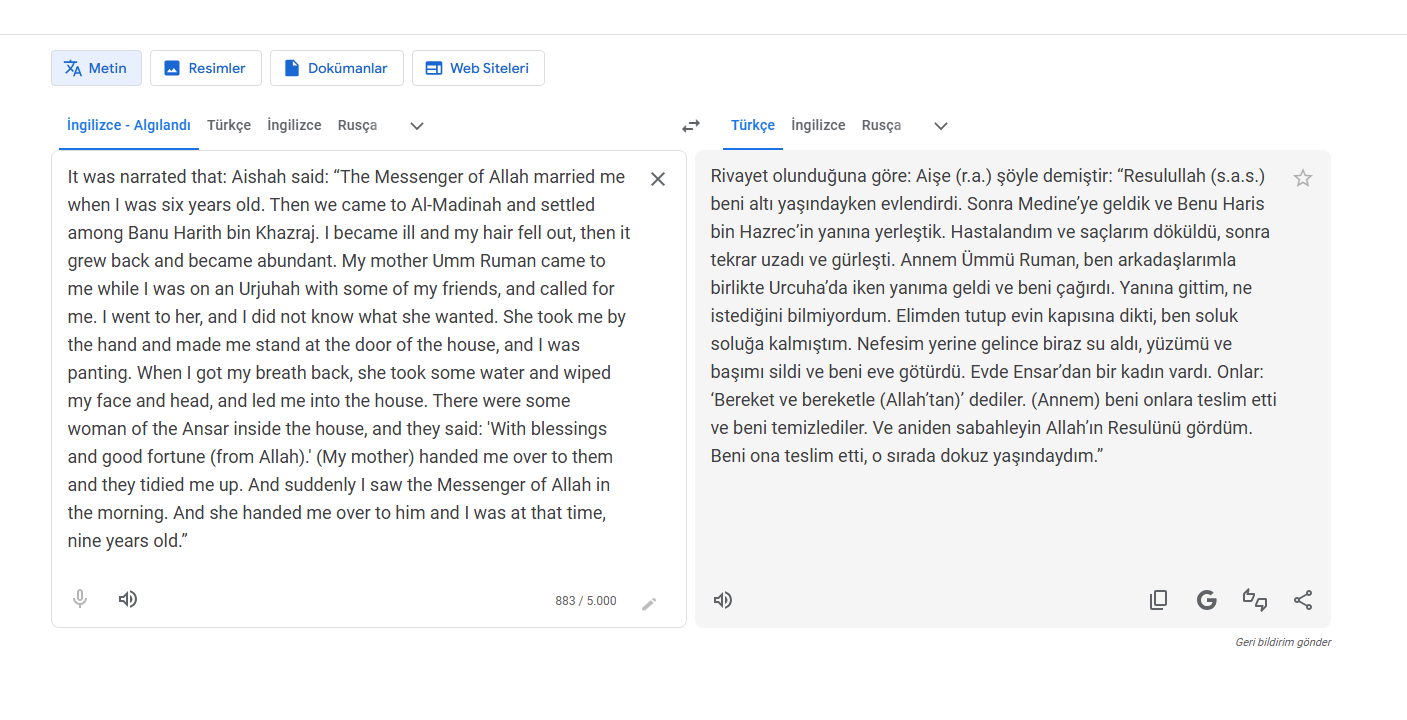Save translation with the star icon

(1302, 178)
